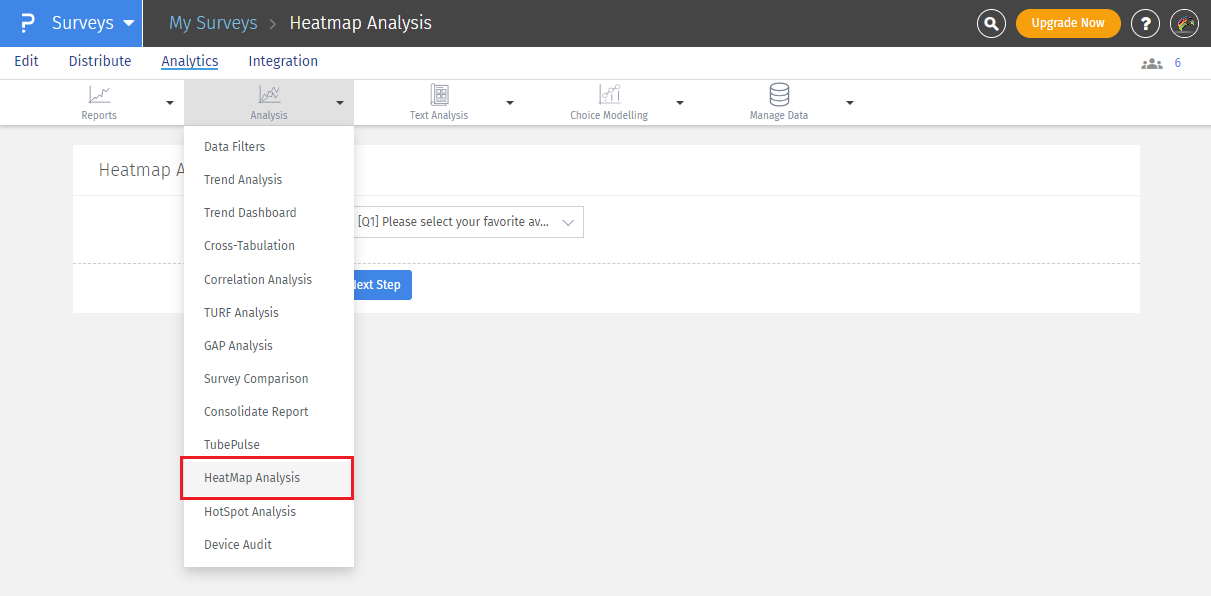
Task: Expand the Surveys product dropdown
Action: pos(128,23)
